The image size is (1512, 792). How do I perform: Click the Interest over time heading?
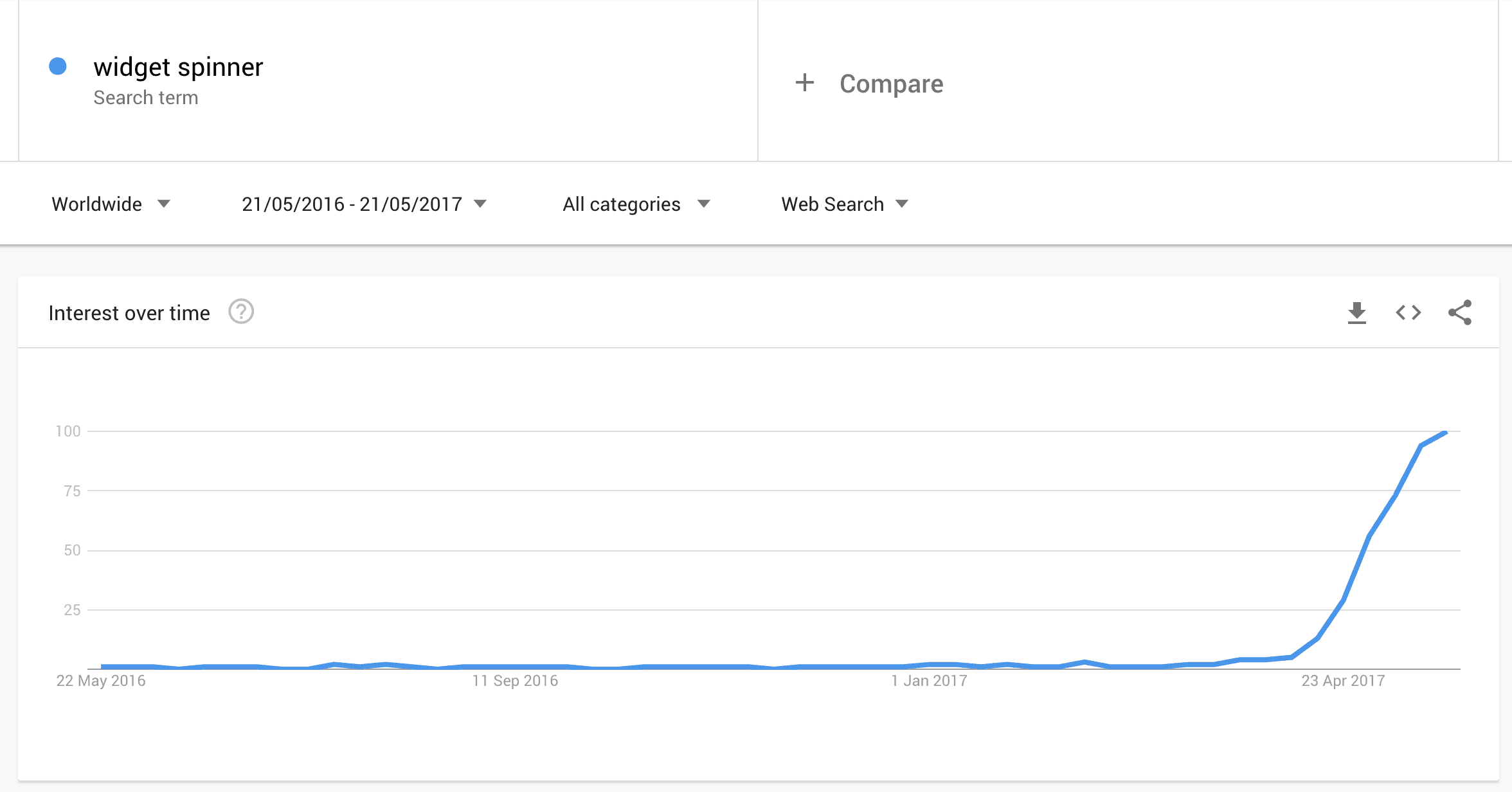[x=129, y=313]
